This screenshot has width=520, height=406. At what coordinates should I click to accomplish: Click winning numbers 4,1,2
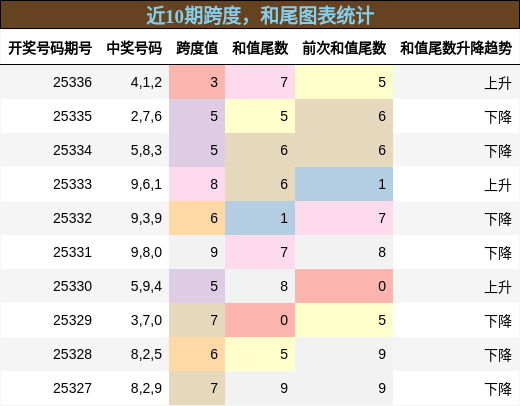click(x=146, y=82)
